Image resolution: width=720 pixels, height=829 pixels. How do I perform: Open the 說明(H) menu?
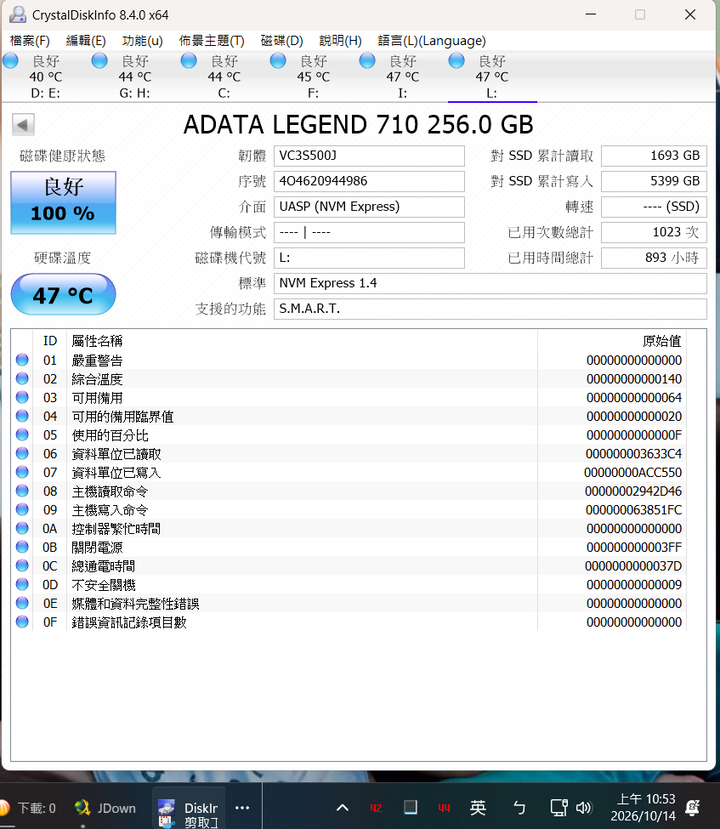point(340,41)
